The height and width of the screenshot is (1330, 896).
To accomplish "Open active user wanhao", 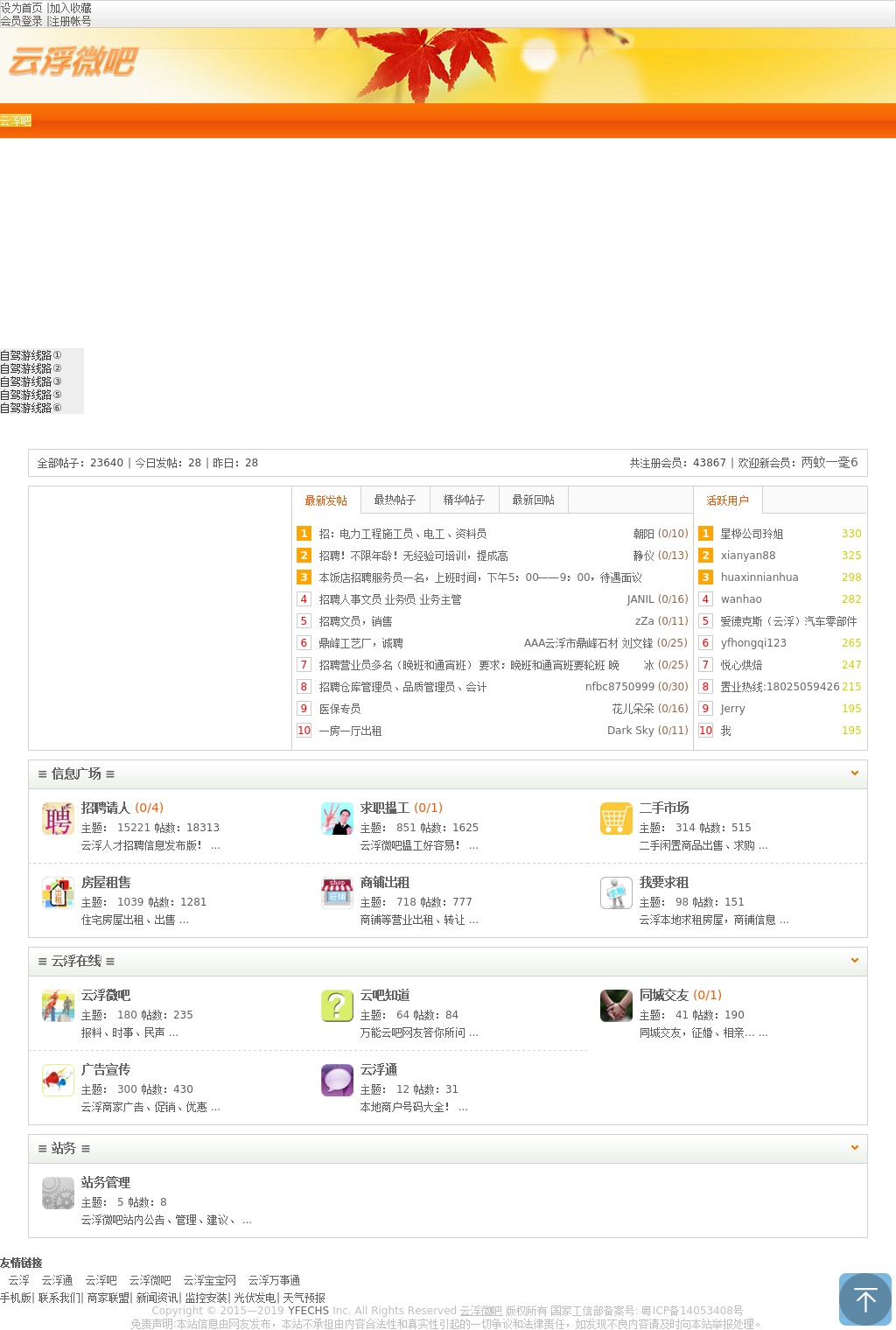I will (x=741, y=599).
